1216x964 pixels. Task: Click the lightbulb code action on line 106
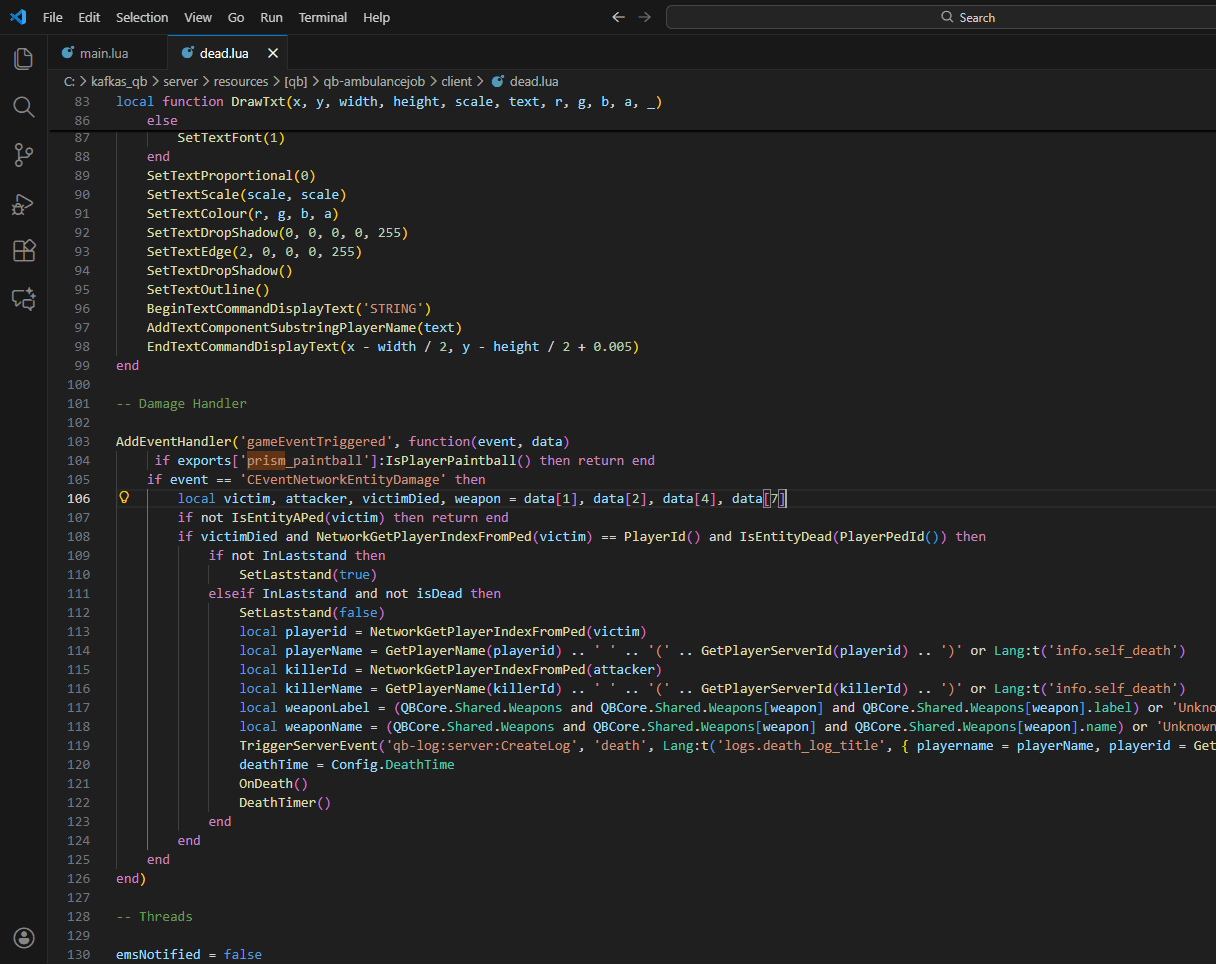125,498
